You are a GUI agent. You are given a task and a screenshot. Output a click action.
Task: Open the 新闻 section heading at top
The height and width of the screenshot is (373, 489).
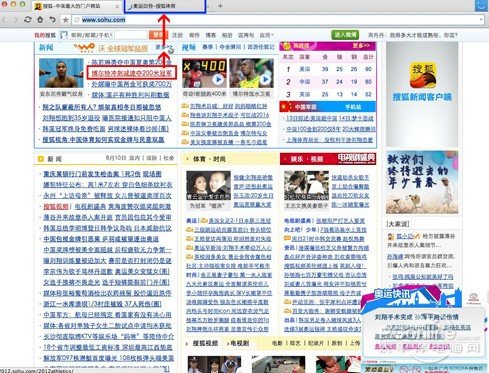[x=46, y=48]
